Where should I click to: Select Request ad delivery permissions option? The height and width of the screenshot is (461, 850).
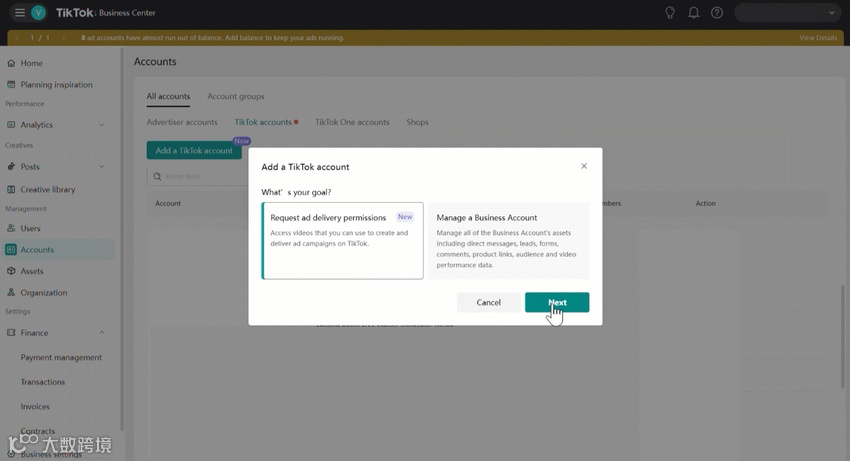[x=343, y=241]
